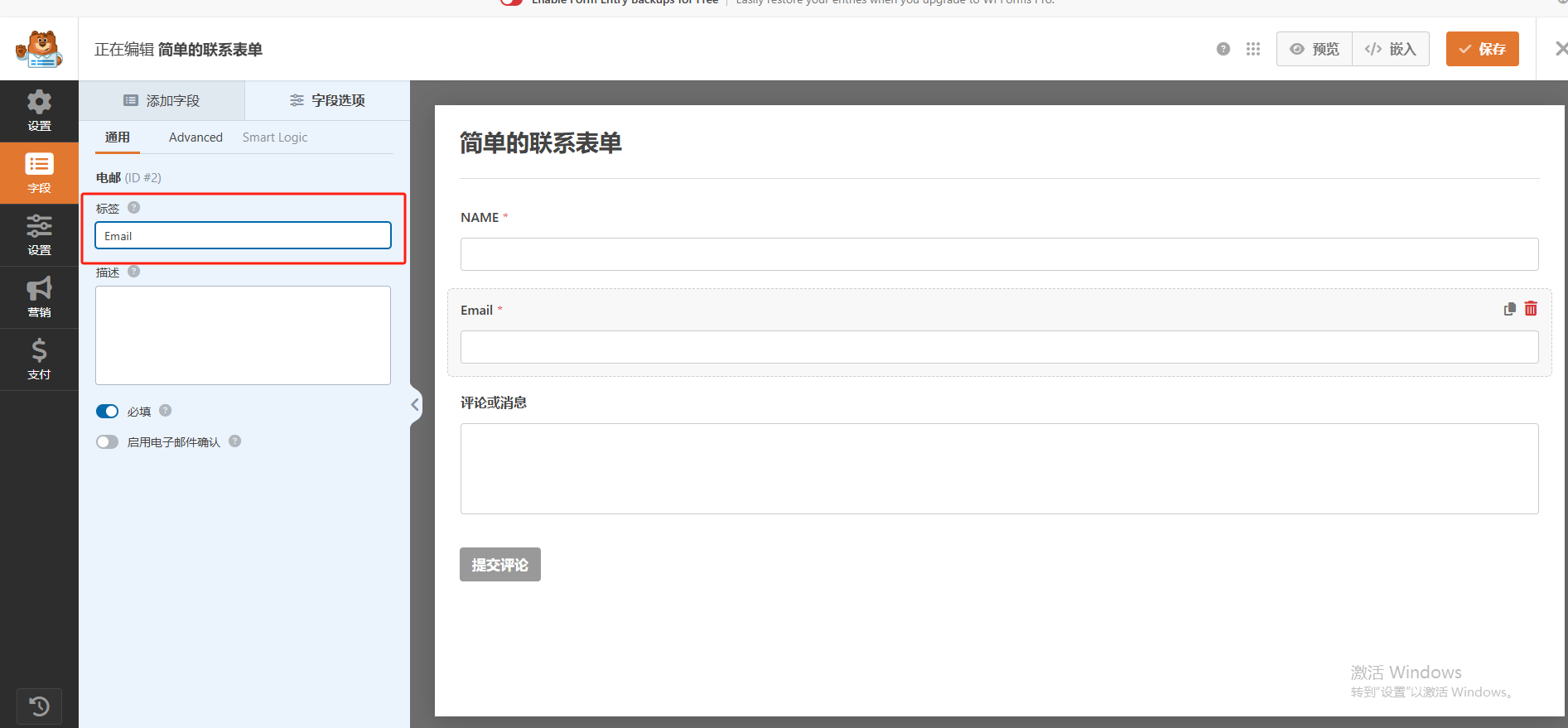Click the Email field input in preview
Image resolution: width=1568 pixels, height=728 pixels.
(999, 347)
